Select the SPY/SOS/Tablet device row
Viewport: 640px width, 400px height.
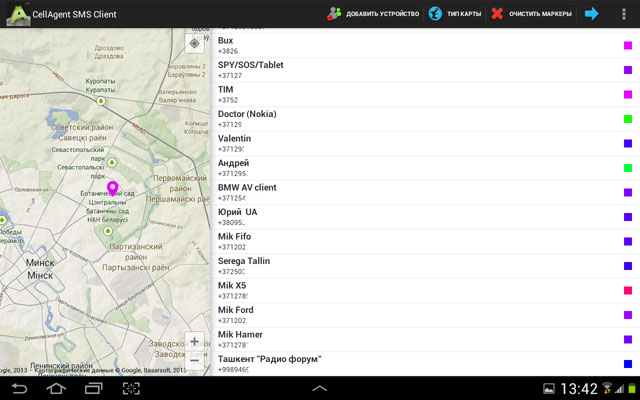click(x=425, y=70)
